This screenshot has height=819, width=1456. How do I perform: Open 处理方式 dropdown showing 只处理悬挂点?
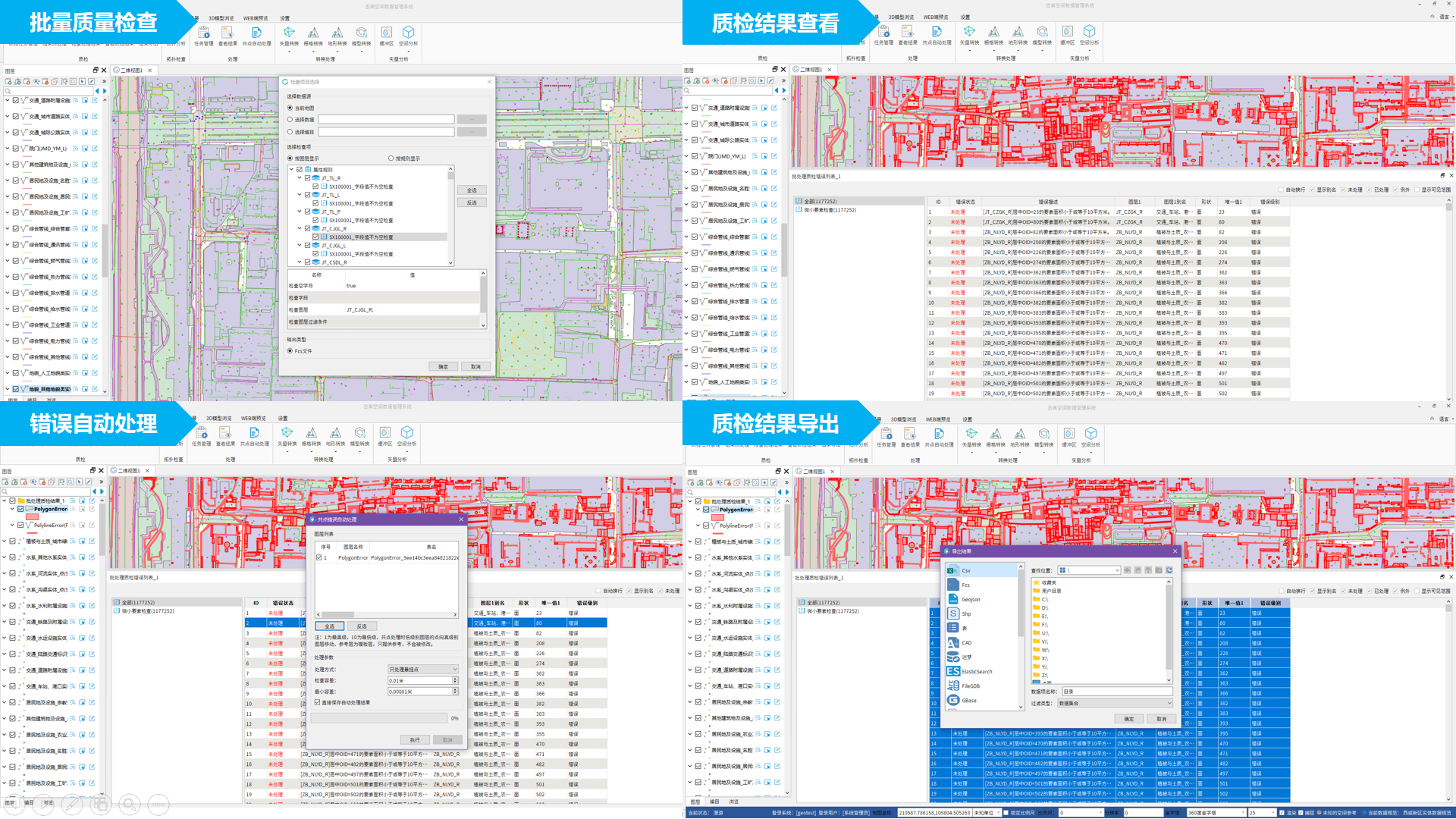tap(423, 670)
